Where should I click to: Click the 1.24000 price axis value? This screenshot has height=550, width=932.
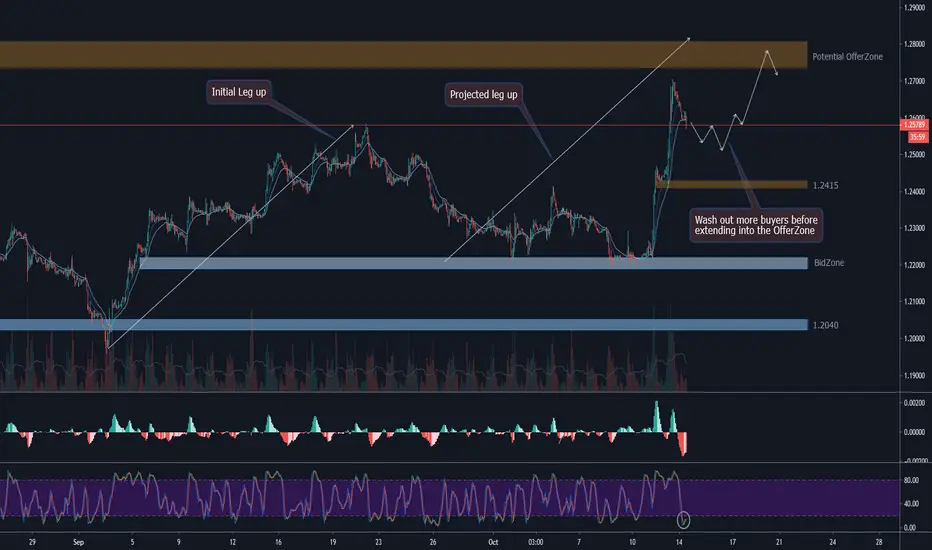[x=914, y=191]
